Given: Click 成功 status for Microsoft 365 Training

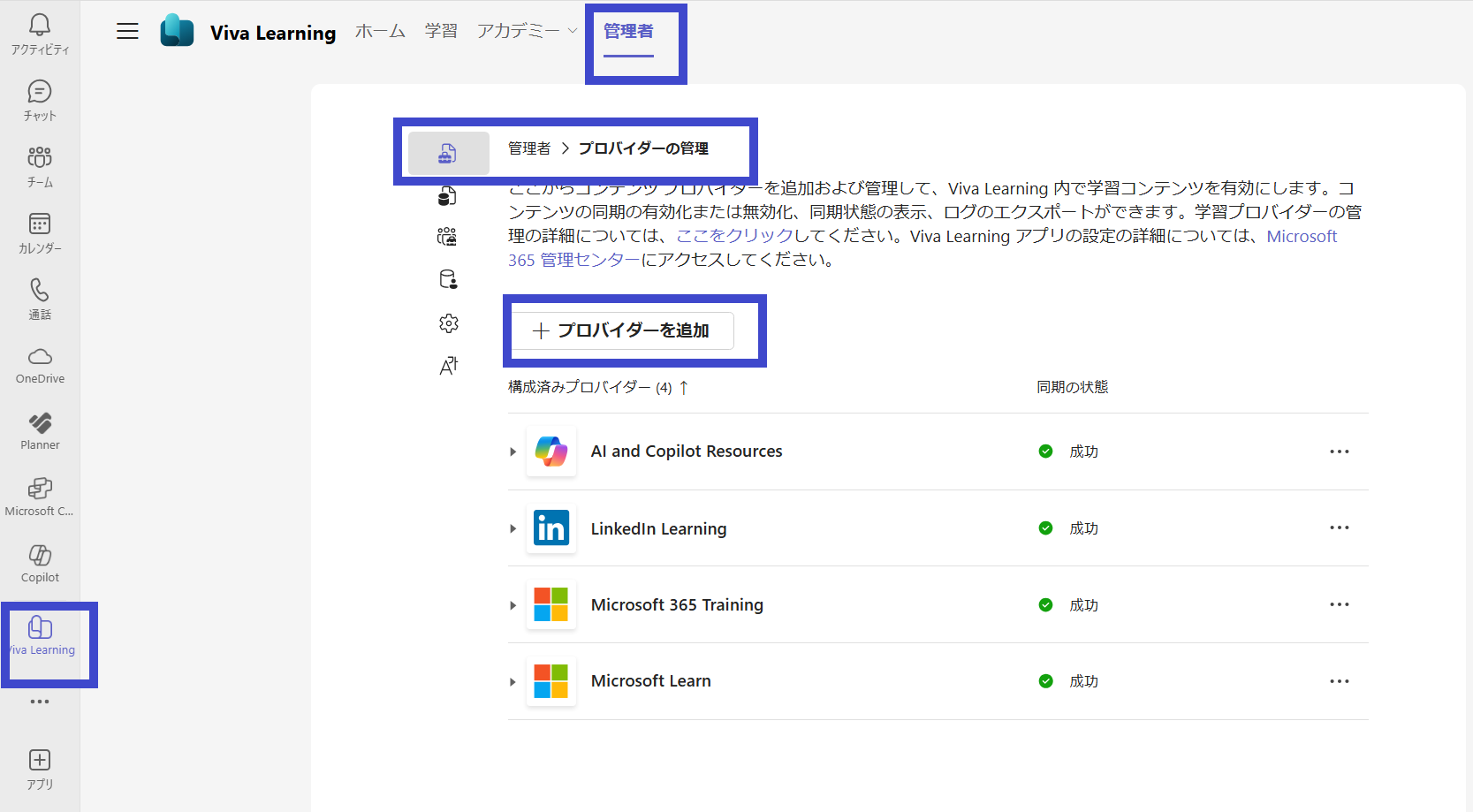Looking at the screenshot, I should pyautogui.click(x=1083, y=605).
